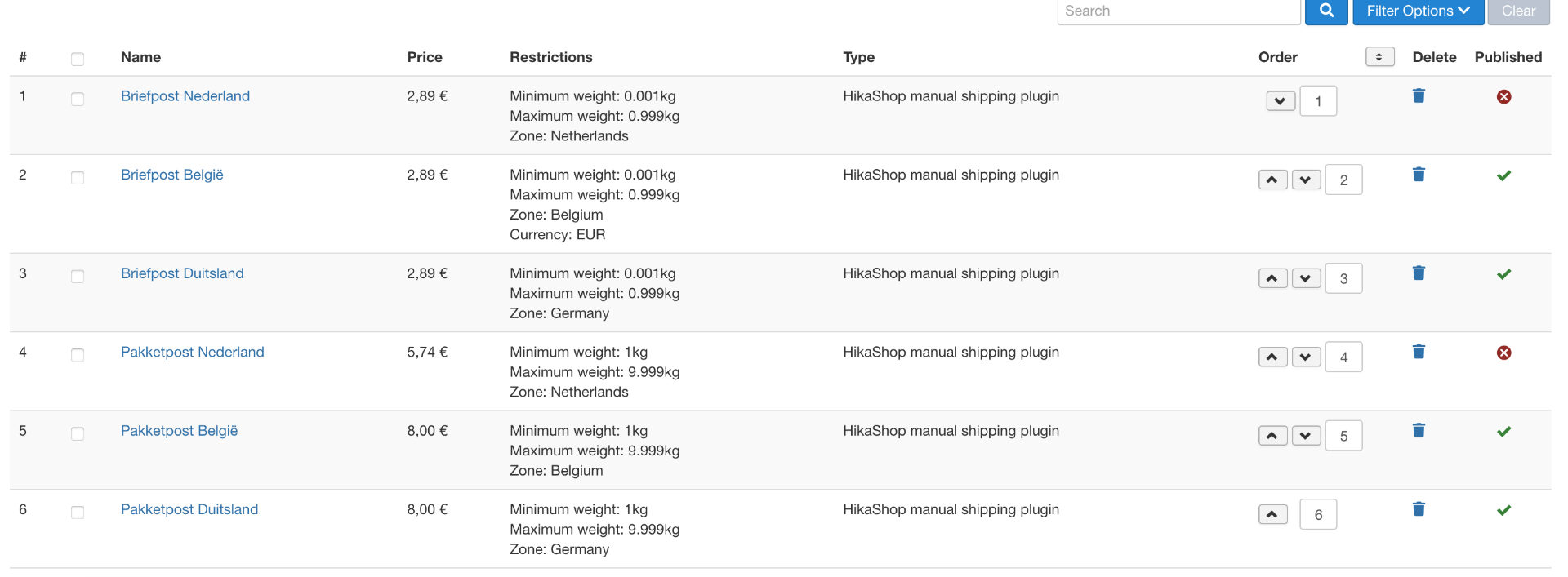1568x577 pixels.
Task: Delete Pakketpost Duitsland shipping method
Action: [1419, 510]
